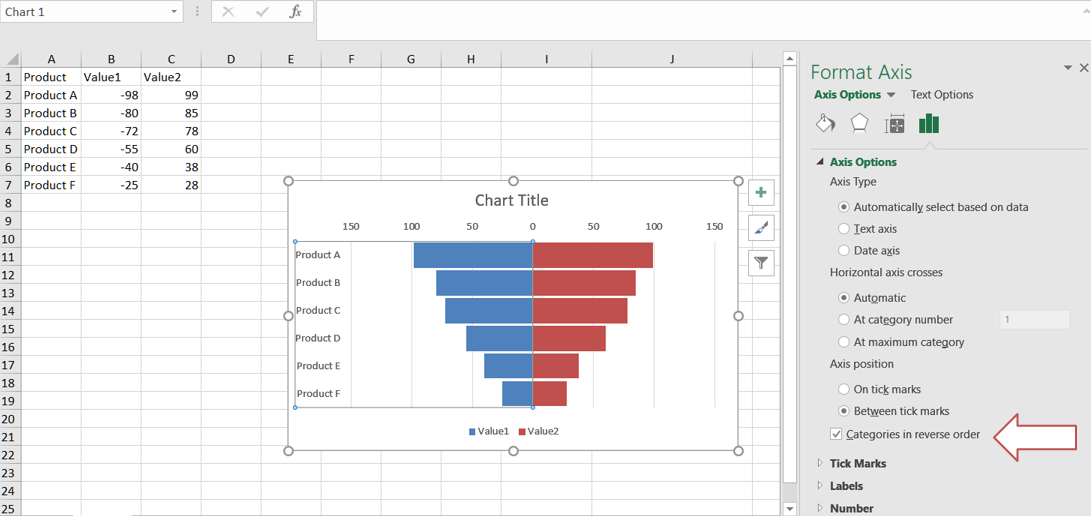
Task: Click the Chart Title text
Action: click(511, 201)
